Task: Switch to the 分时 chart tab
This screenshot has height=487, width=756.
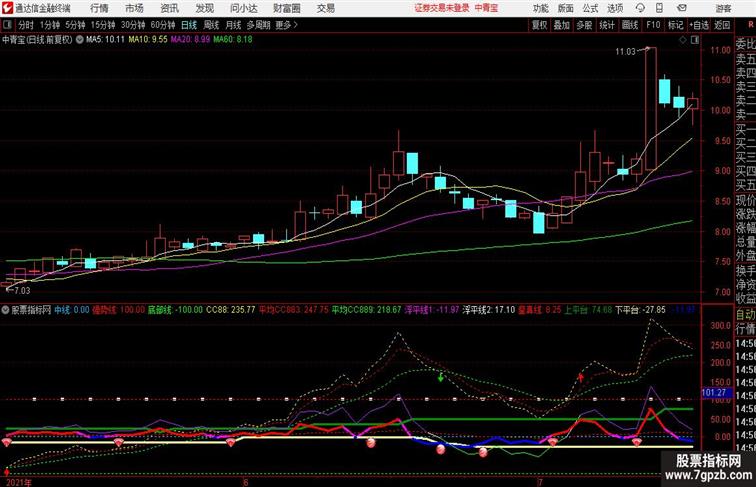Action: coord(26,25)
